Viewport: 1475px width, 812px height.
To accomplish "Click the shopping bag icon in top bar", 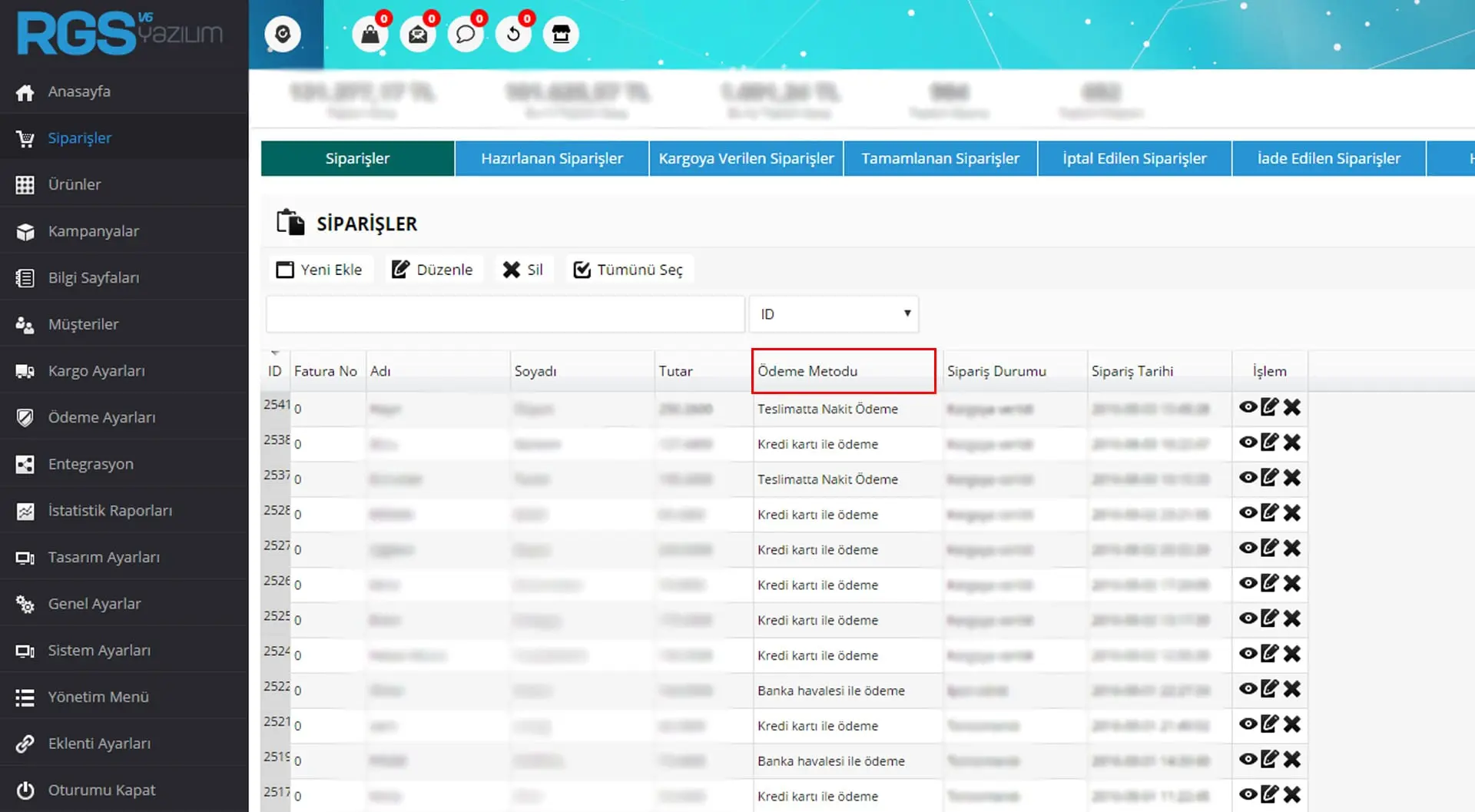I will pyautogui.click(x=370, y=35).
